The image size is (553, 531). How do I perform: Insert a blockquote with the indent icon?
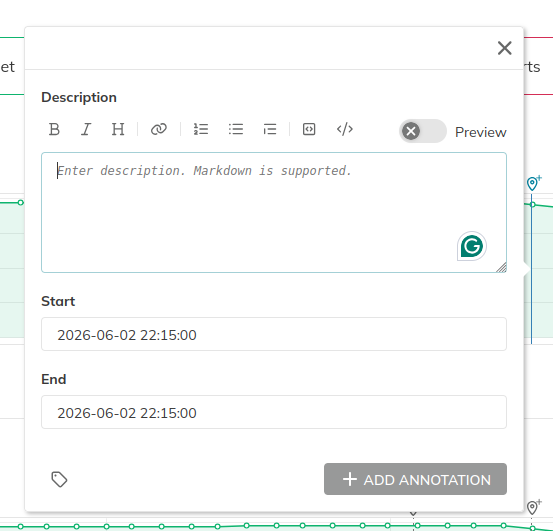[x=270, y=129]
